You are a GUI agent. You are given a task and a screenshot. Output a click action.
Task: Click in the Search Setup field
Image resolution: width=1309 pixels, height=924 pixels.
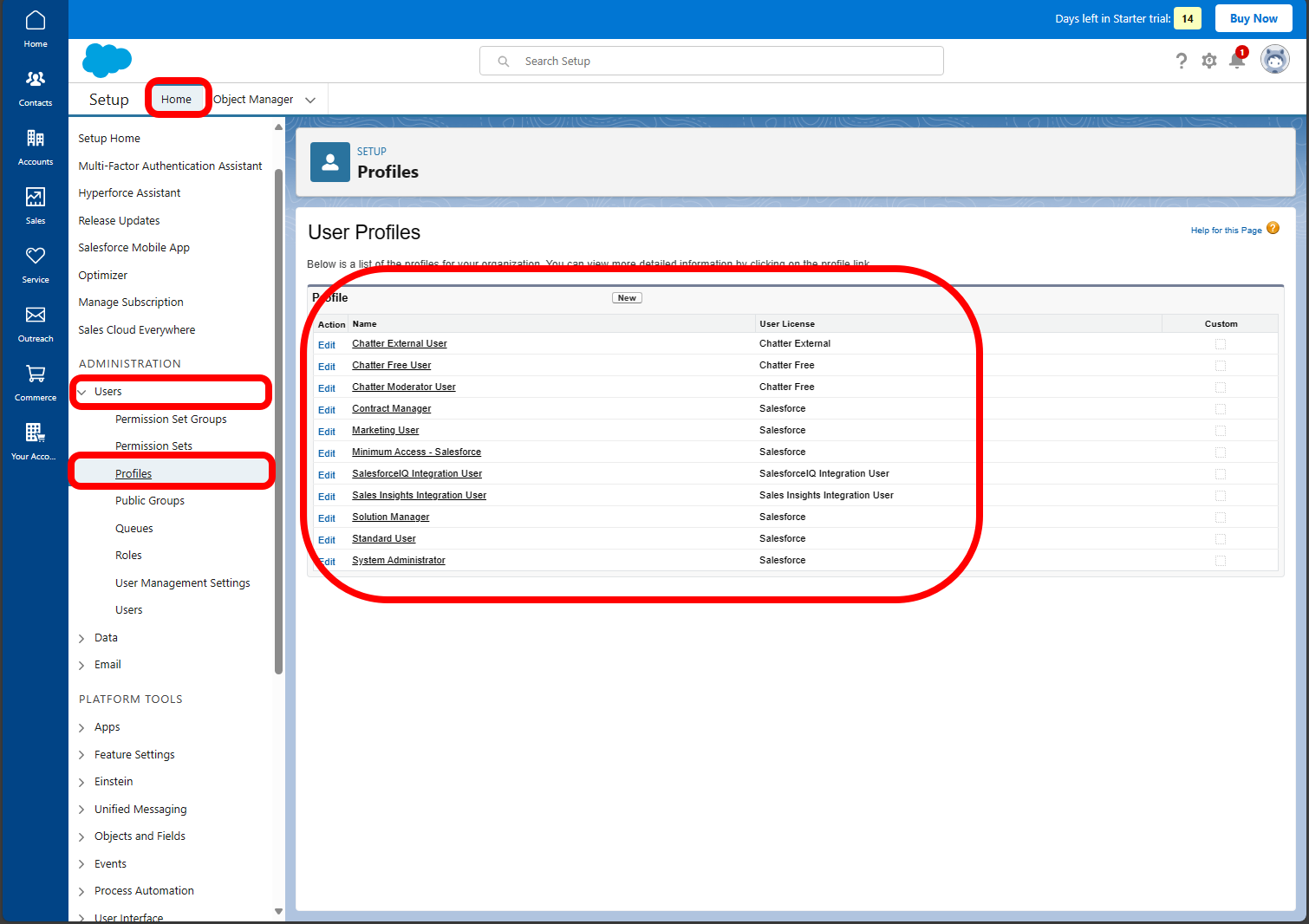(x=712, y=61)
